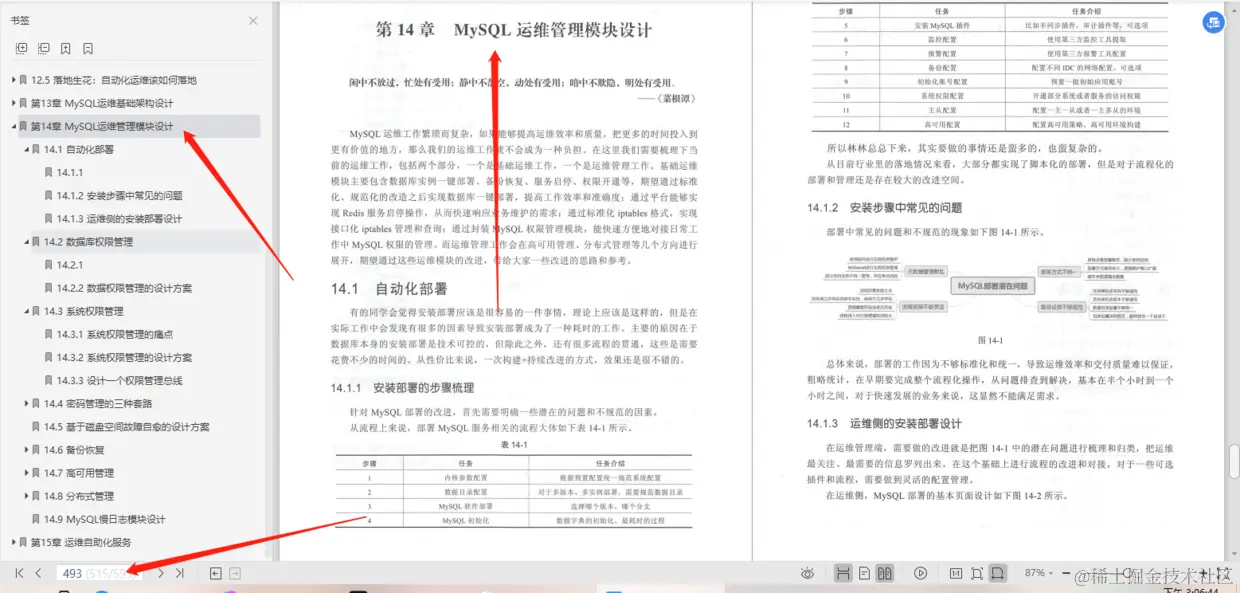1240x593 pixels.
Task: Fit page to window width
Action: 997,573
